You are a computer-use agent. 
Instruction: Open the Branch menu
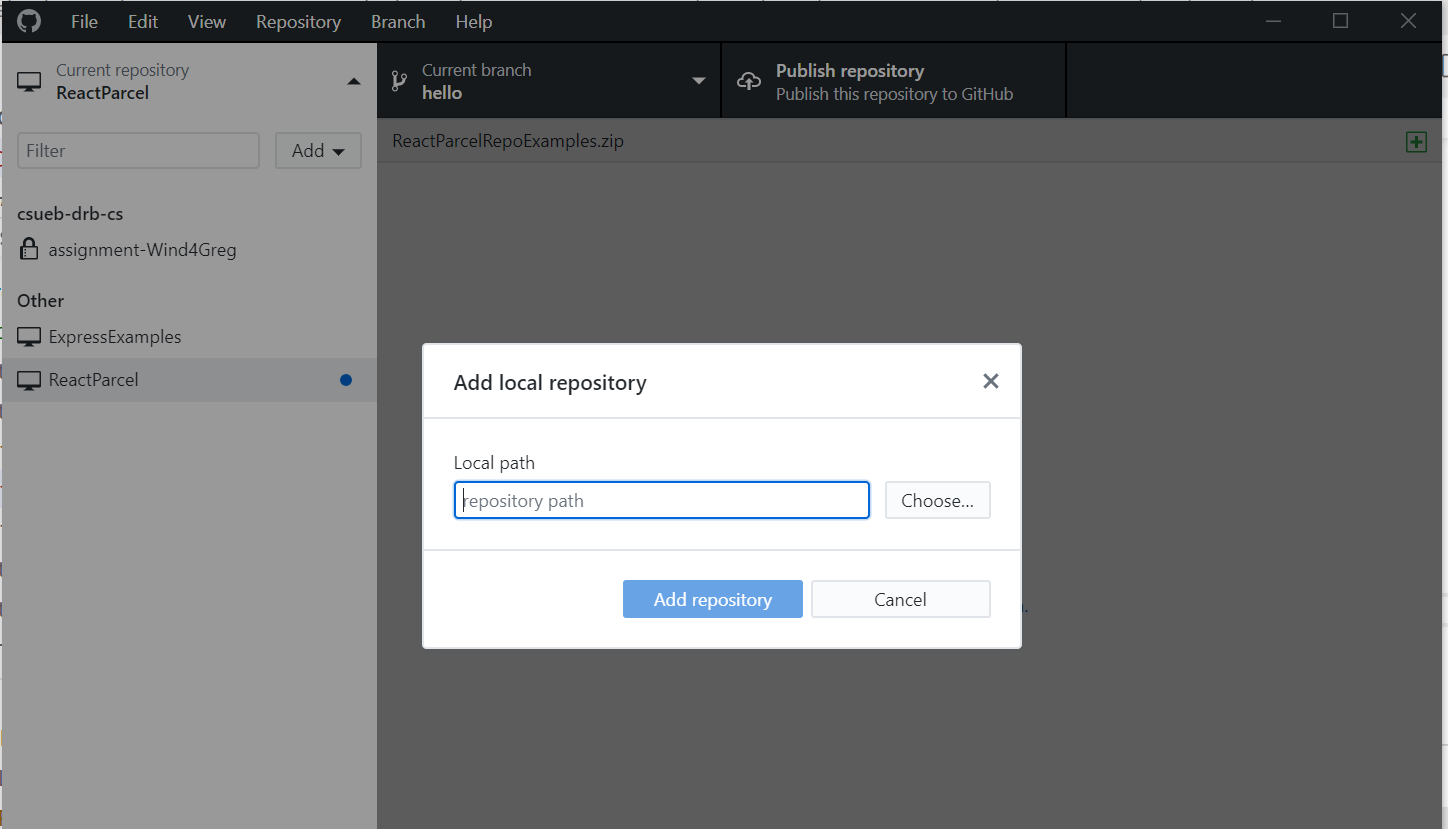coord(397,21)
